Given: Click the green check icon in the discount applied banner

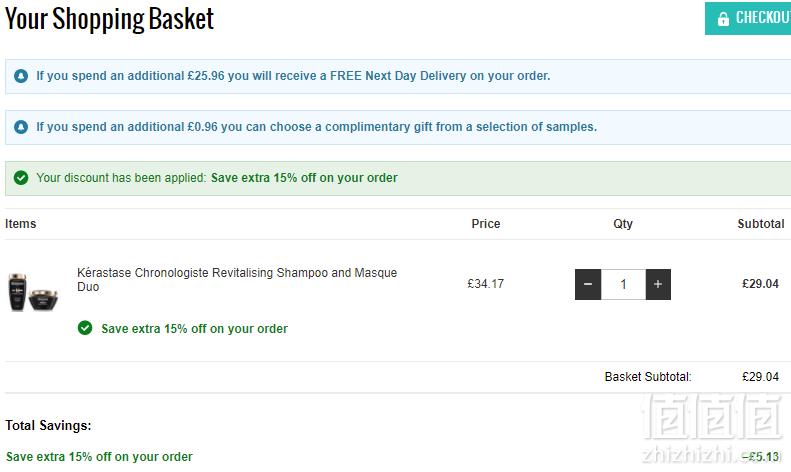Looking at the screenshot, I should click(21, 178).
